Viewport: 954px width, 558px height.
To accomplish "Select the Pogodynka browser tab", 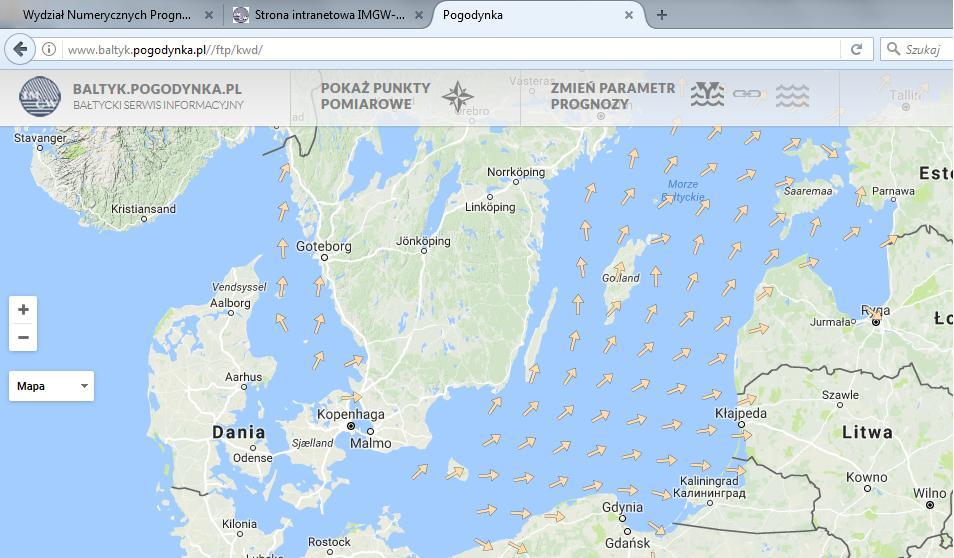I will click(x=473, y=15).
